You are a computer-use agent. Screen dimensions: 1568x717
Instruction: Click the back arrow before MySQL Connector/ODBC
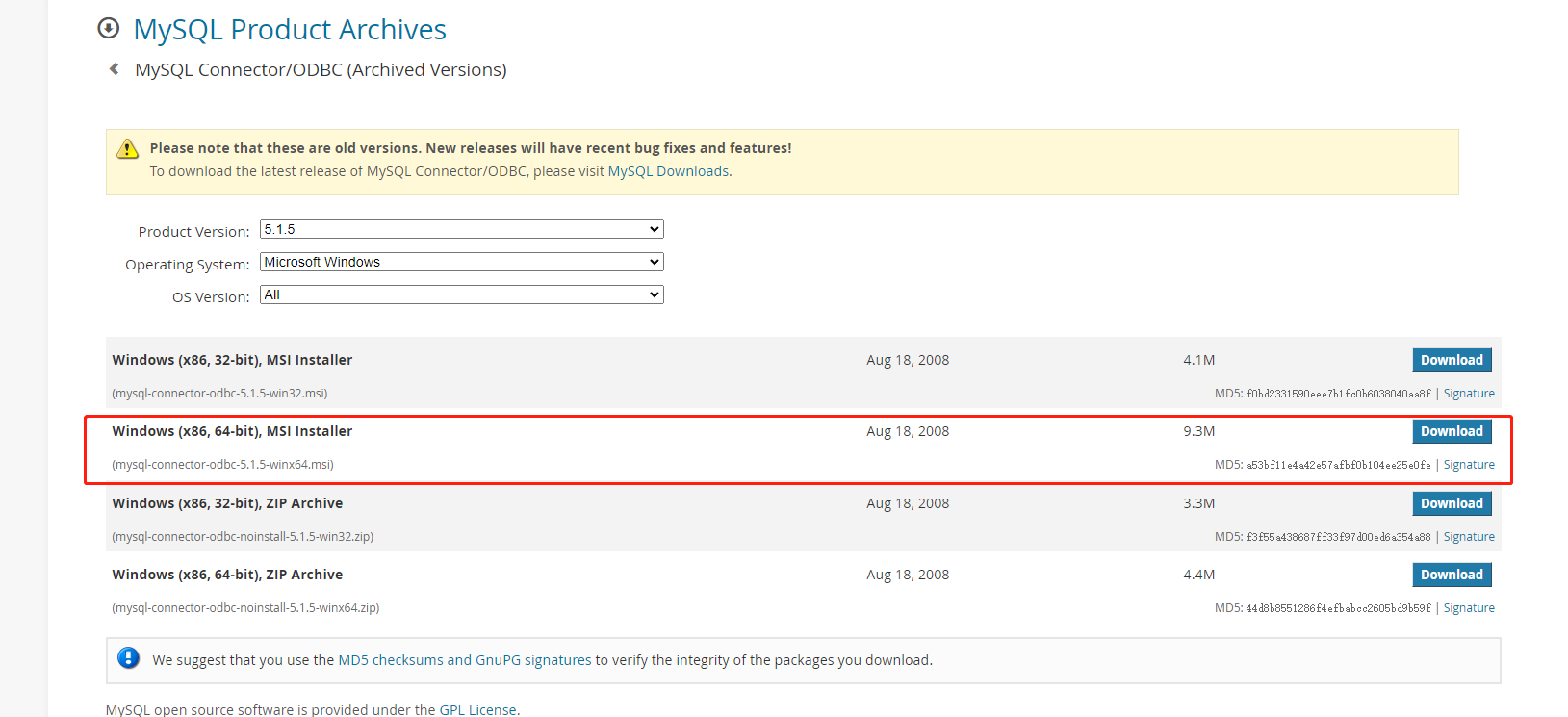point(115,69)
